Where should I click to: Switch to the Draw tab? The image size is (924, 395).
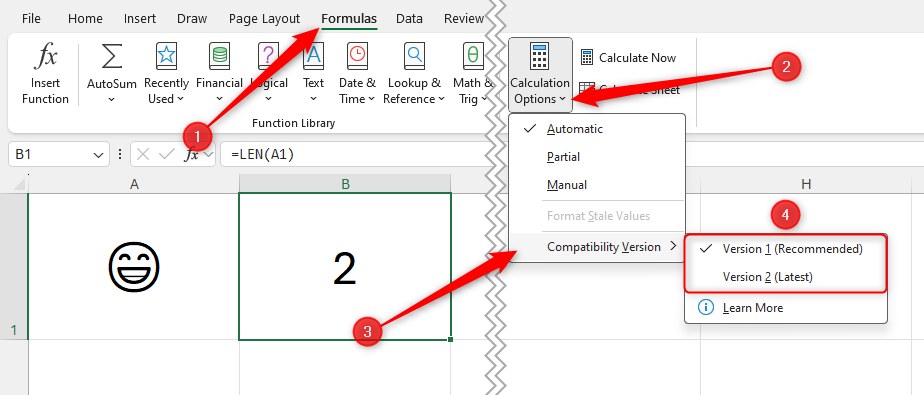tap(191, 18)
